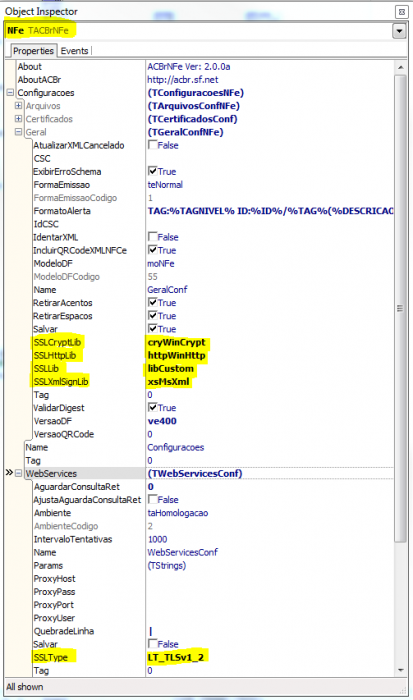The image size is (413, 700).
Task: Click the cryWinCrypt value
Action: (177, 342)
